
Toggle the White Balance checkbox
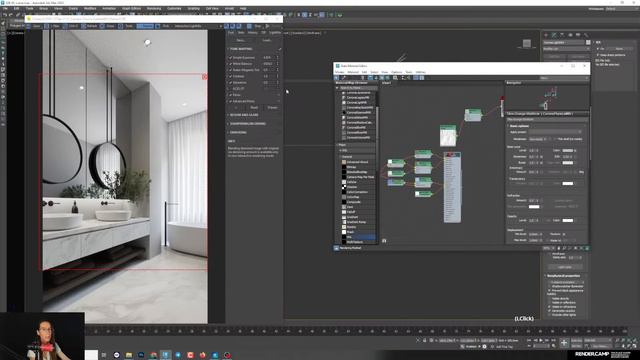click(x=231, y=64)
